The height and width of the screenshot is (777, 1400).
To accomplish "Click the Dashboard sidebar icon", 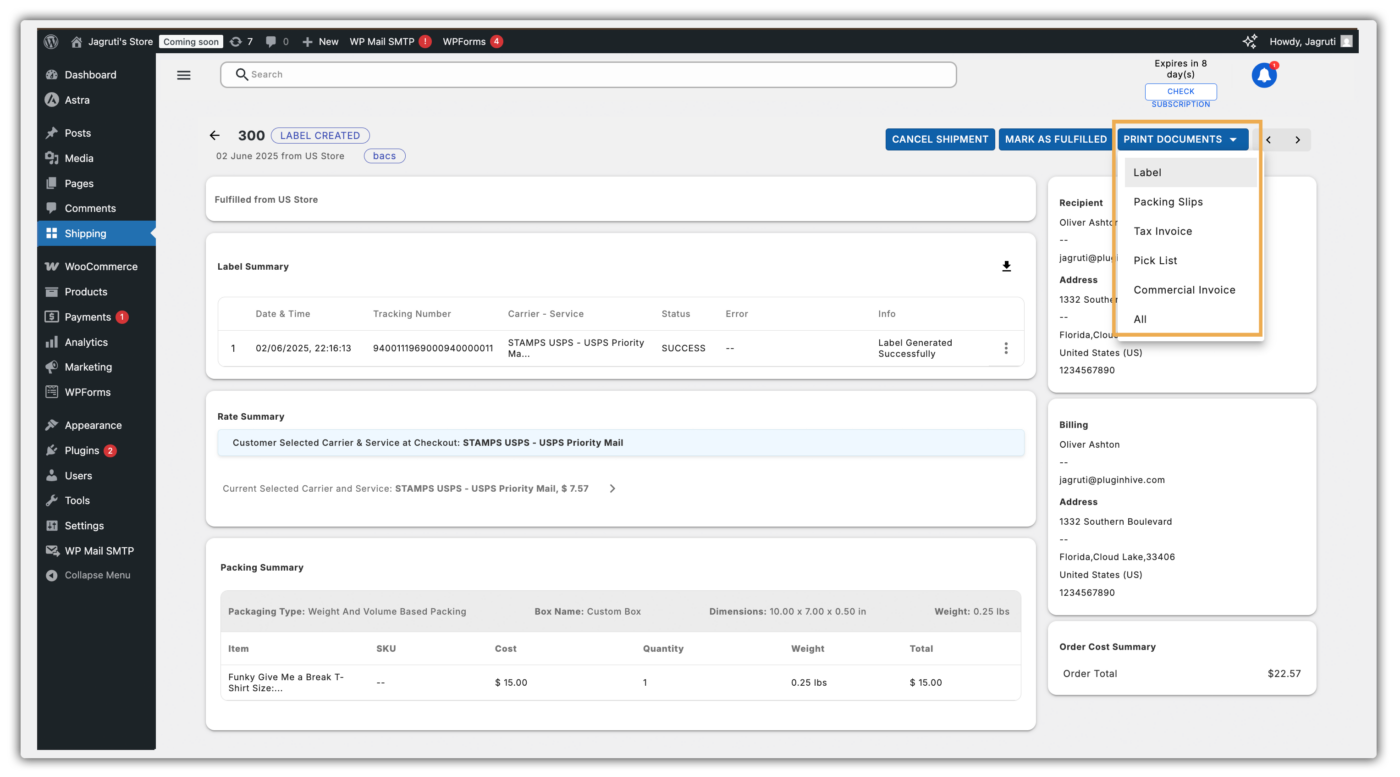I will pyautogui.click(x=52, y=75).
